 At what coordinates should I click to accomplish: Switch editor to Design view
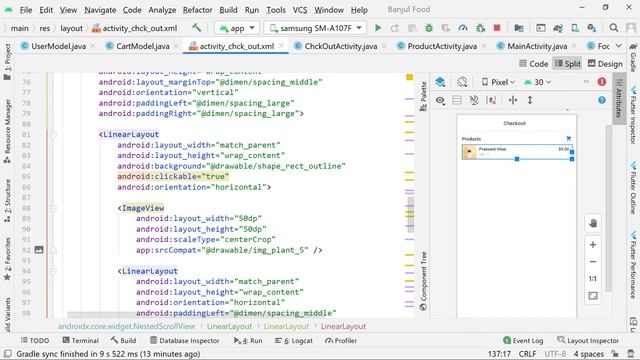pyautogui.click(x=605, y=64)
